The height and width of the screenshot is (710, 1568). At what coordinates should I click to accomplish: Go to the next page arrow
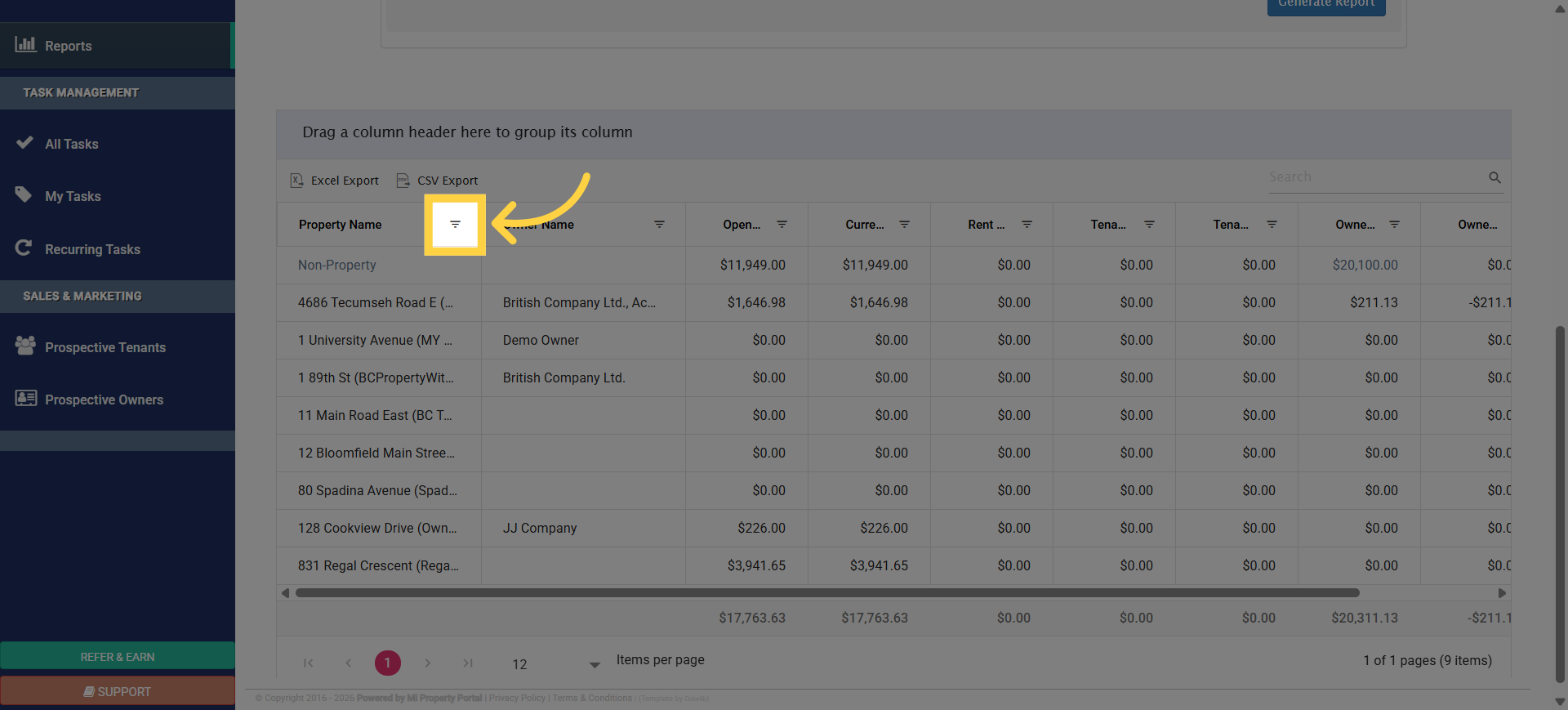click(428, 663)
